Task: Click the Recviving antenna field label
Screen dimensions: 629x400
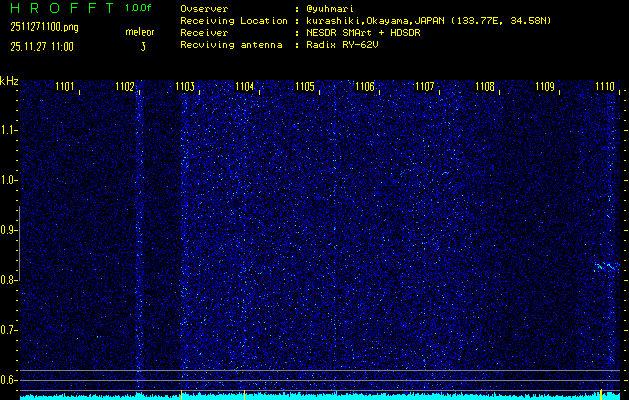Action: 231,45
